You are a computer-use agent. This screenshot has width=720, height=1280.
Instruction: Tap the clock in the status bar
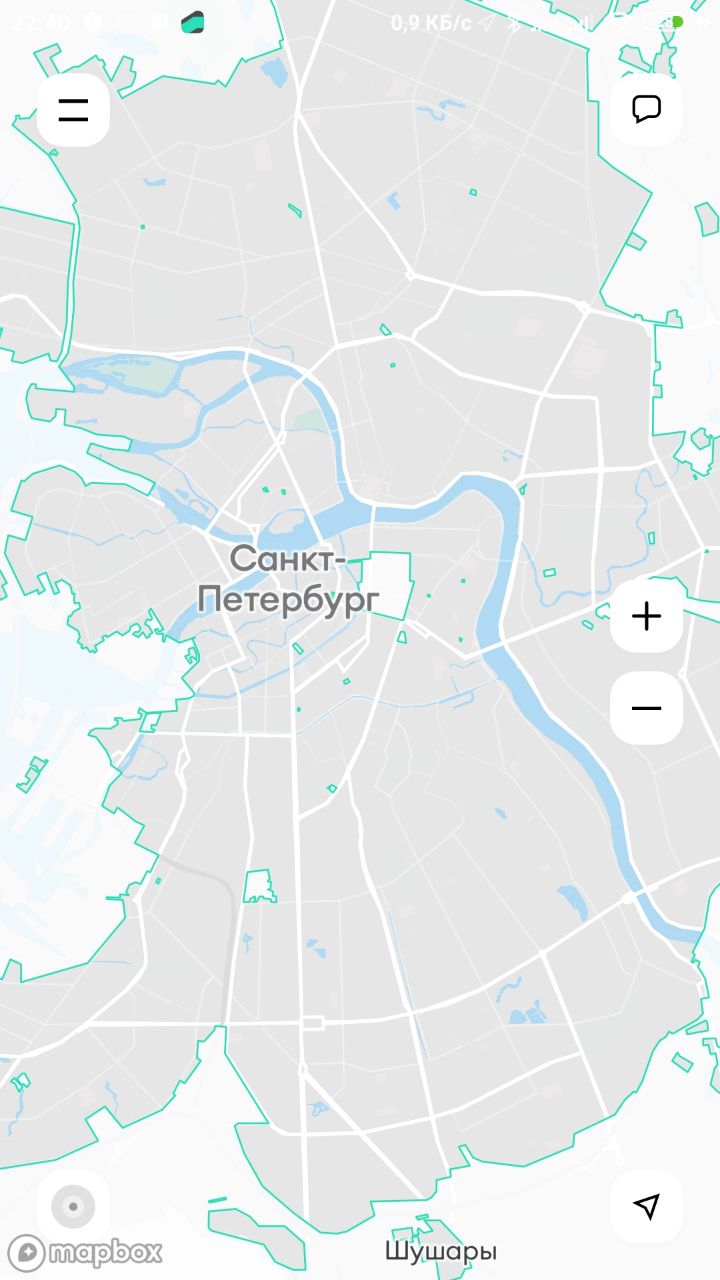tap(40, 22)
